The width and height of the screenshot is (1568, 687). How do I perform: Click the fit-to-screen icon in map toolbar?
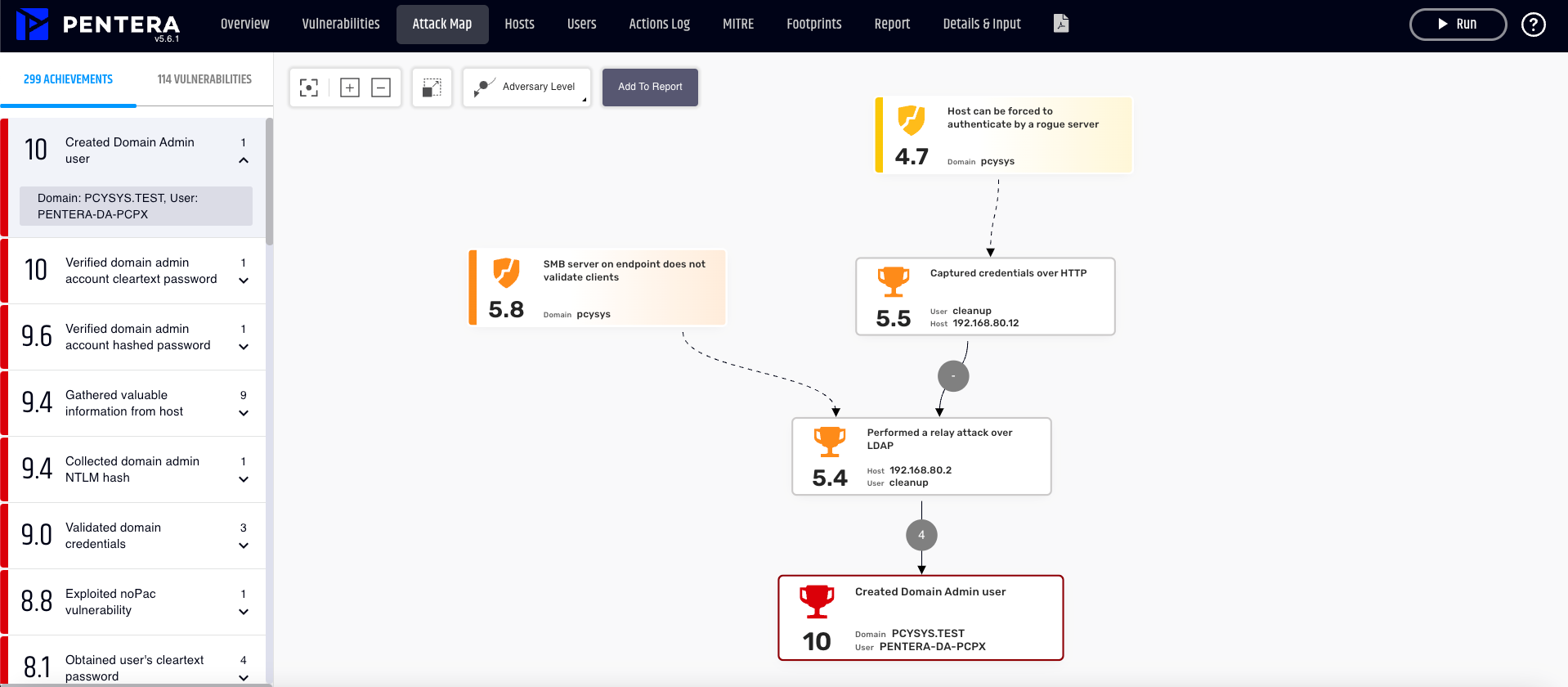[308, 88]
